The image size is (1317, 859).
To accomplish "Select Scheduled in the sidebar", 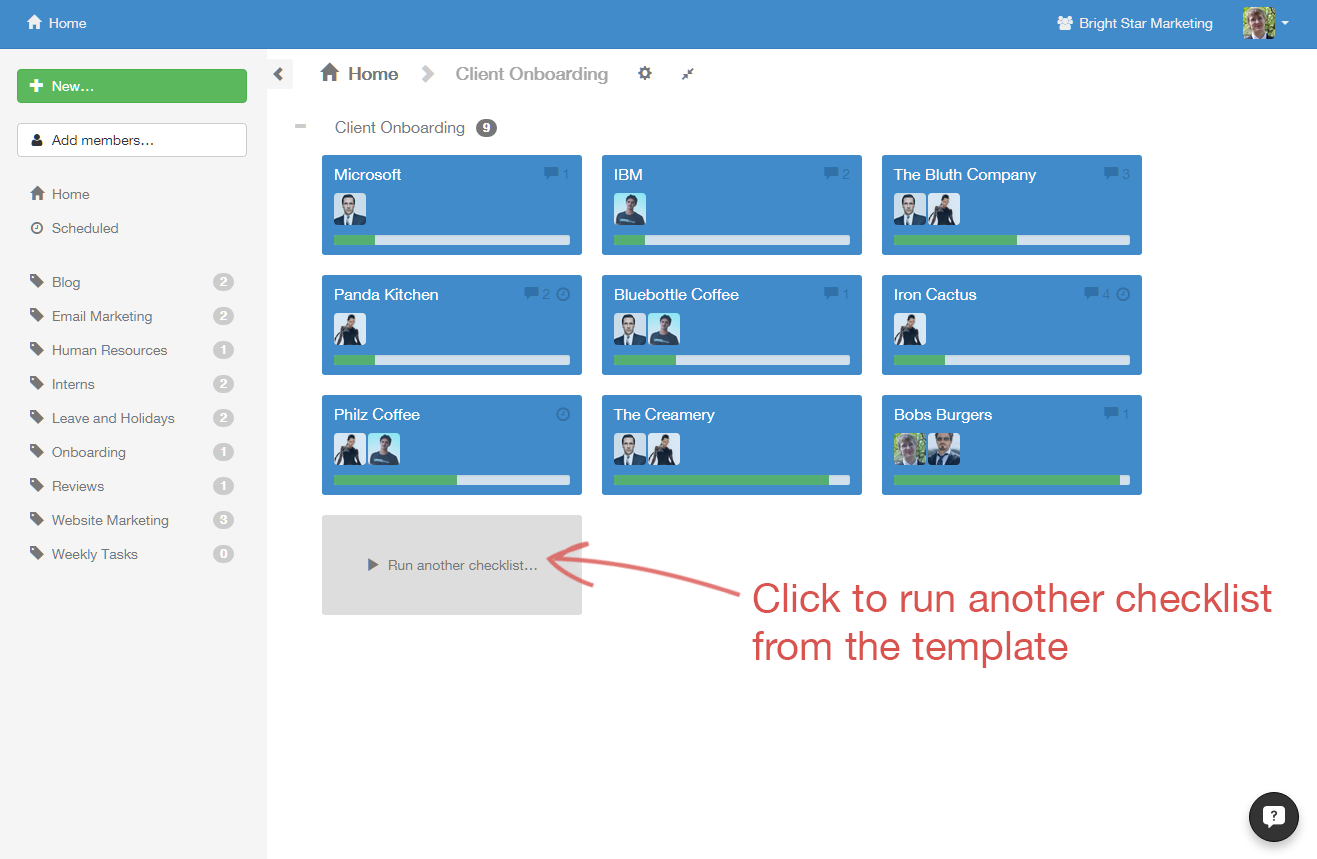I will (85, 228).
